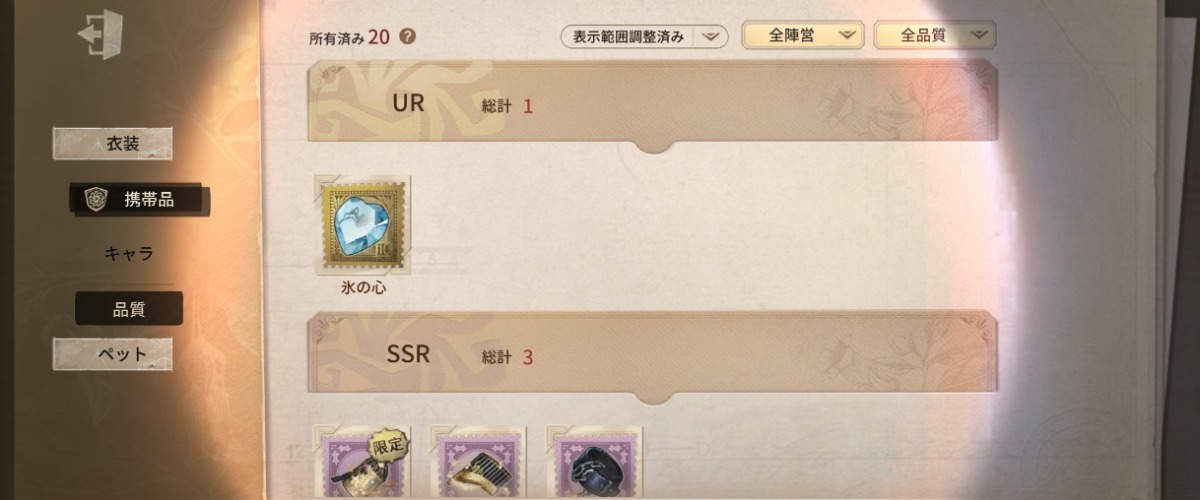Click the 氷の心 item name label
This screenshot has width=1200, height=500.
[363, 288]
